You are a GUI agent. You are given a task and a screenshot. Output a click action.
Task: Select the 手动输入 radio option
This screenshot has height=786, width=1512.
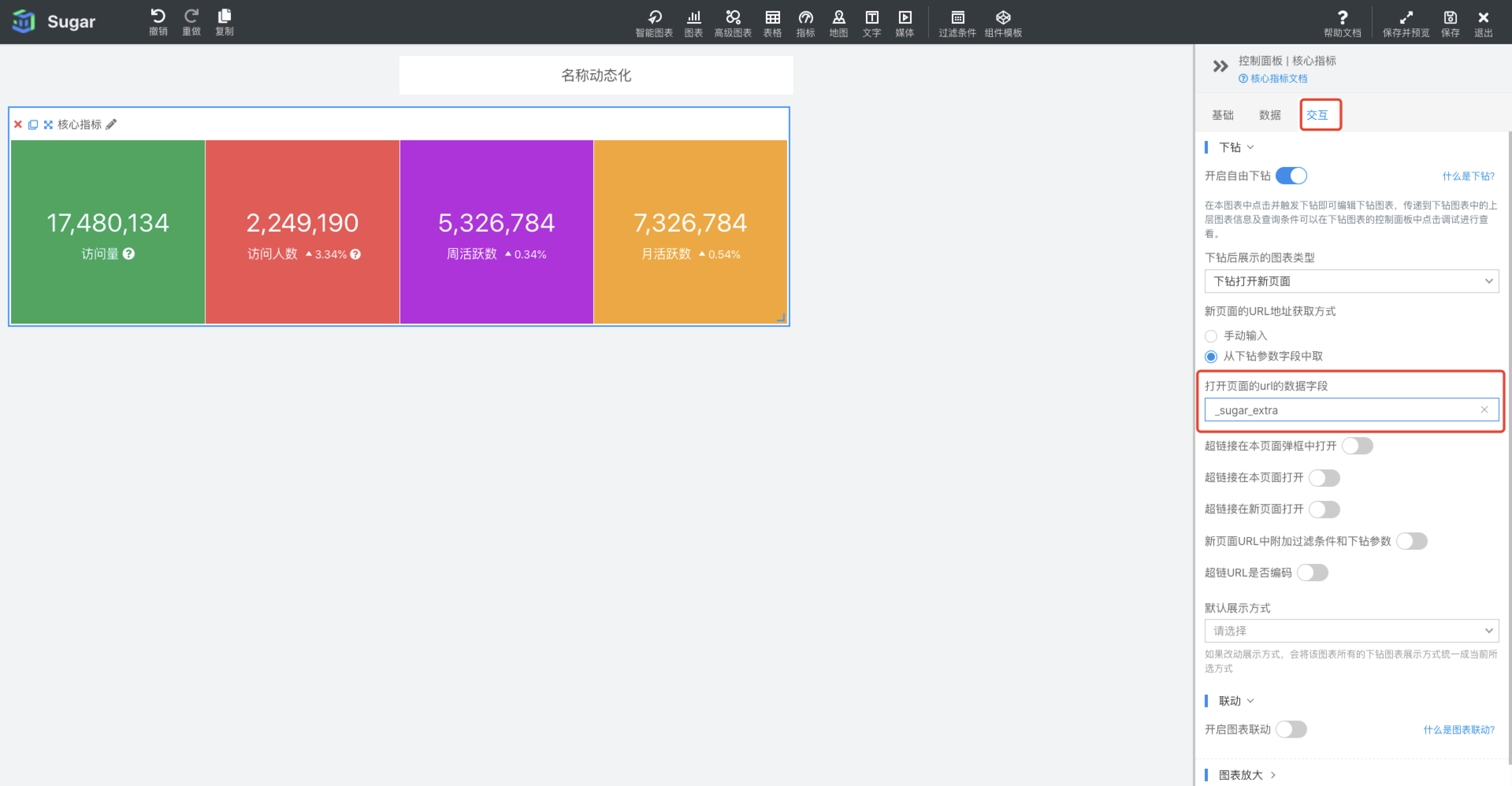point(1211,336)
